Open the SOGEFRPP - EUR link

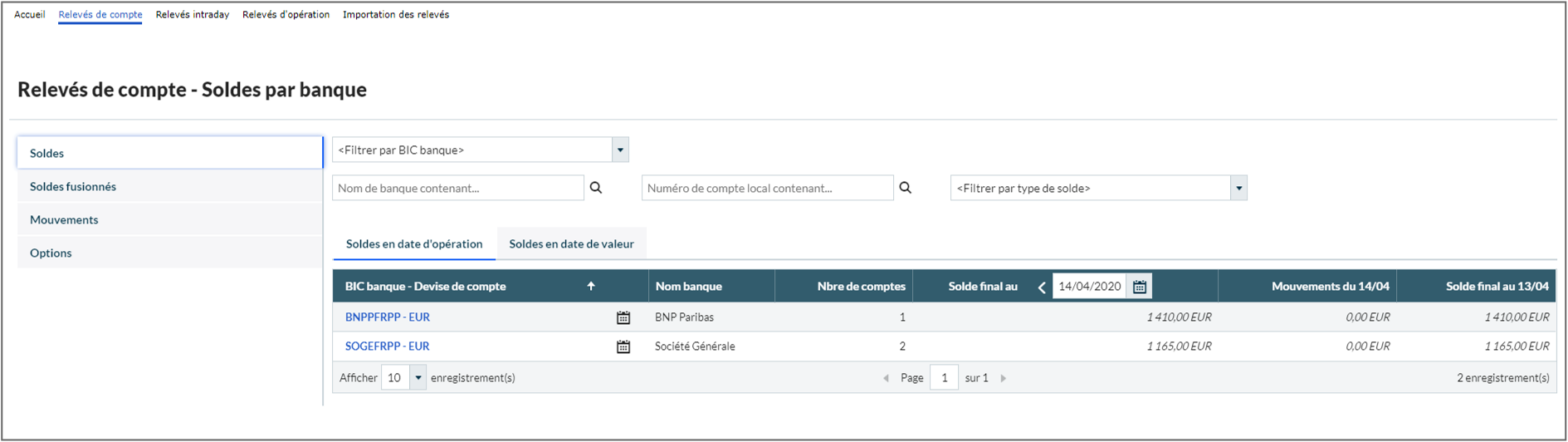click(x=388, y=346)
